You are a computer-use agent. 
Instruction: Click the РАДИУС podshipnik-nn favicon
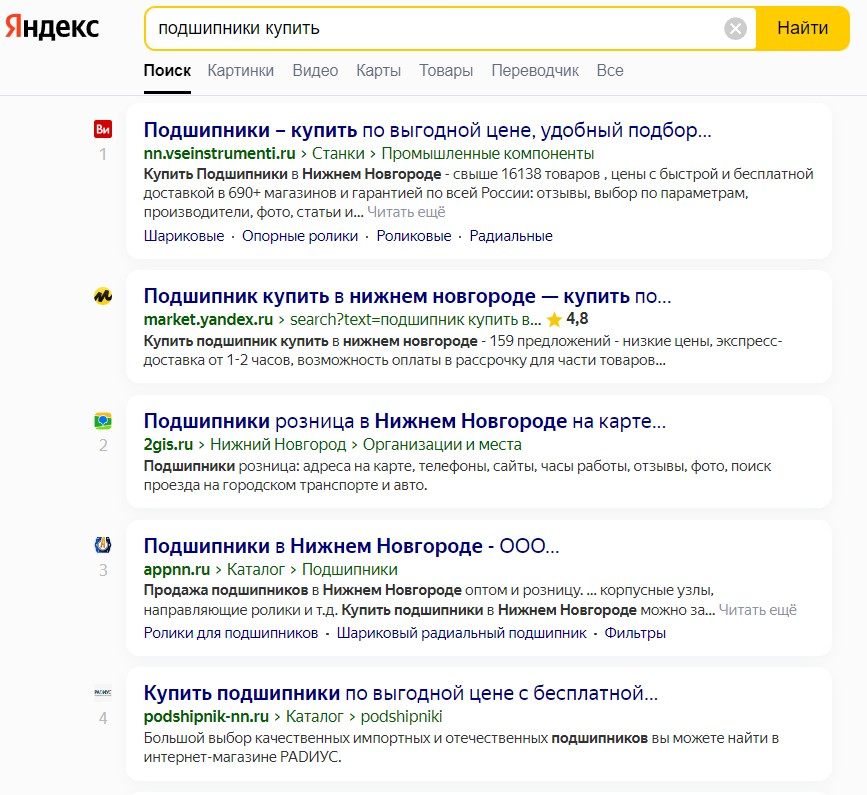103,693
